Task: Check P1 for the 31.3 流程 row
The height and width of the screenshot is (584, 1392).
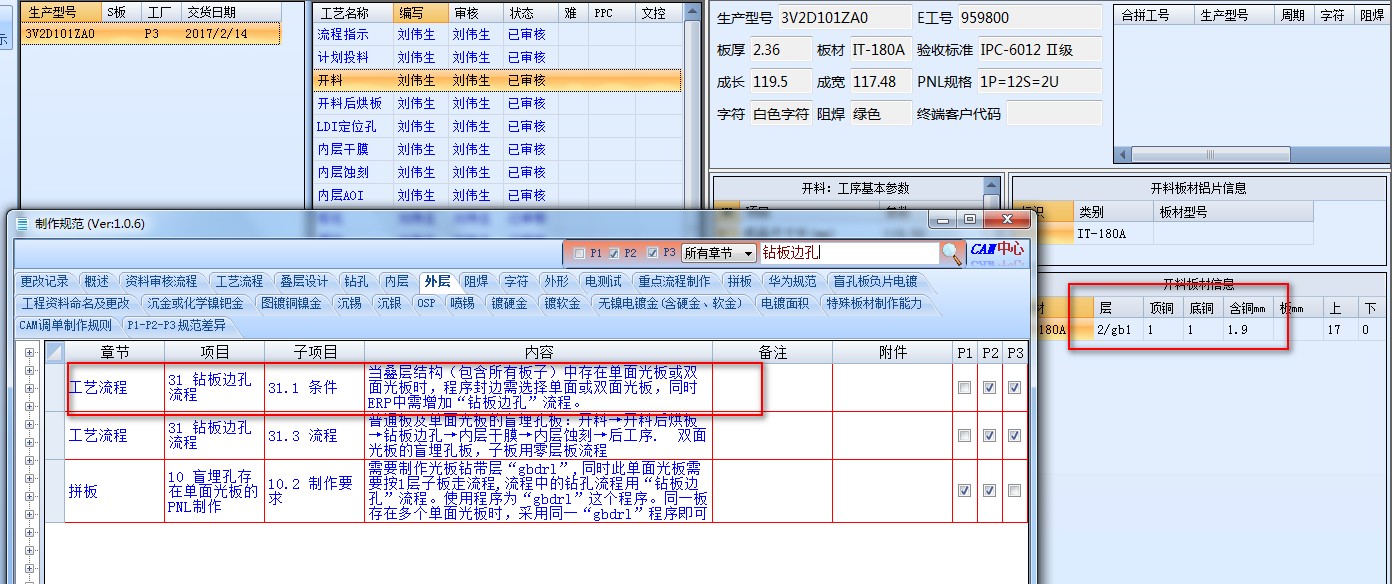Action: (x=964, y=436)
